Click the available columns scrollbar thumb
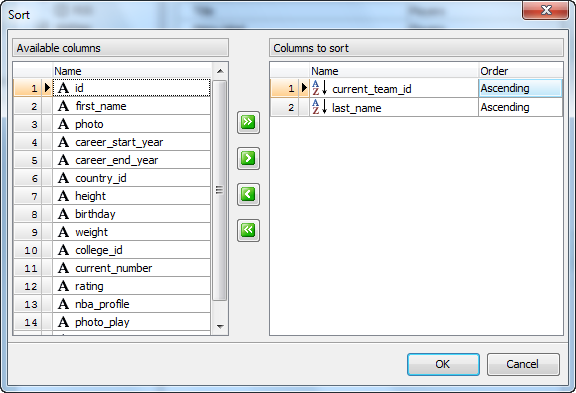Screen dimensions: 576x393 [220, 190]
